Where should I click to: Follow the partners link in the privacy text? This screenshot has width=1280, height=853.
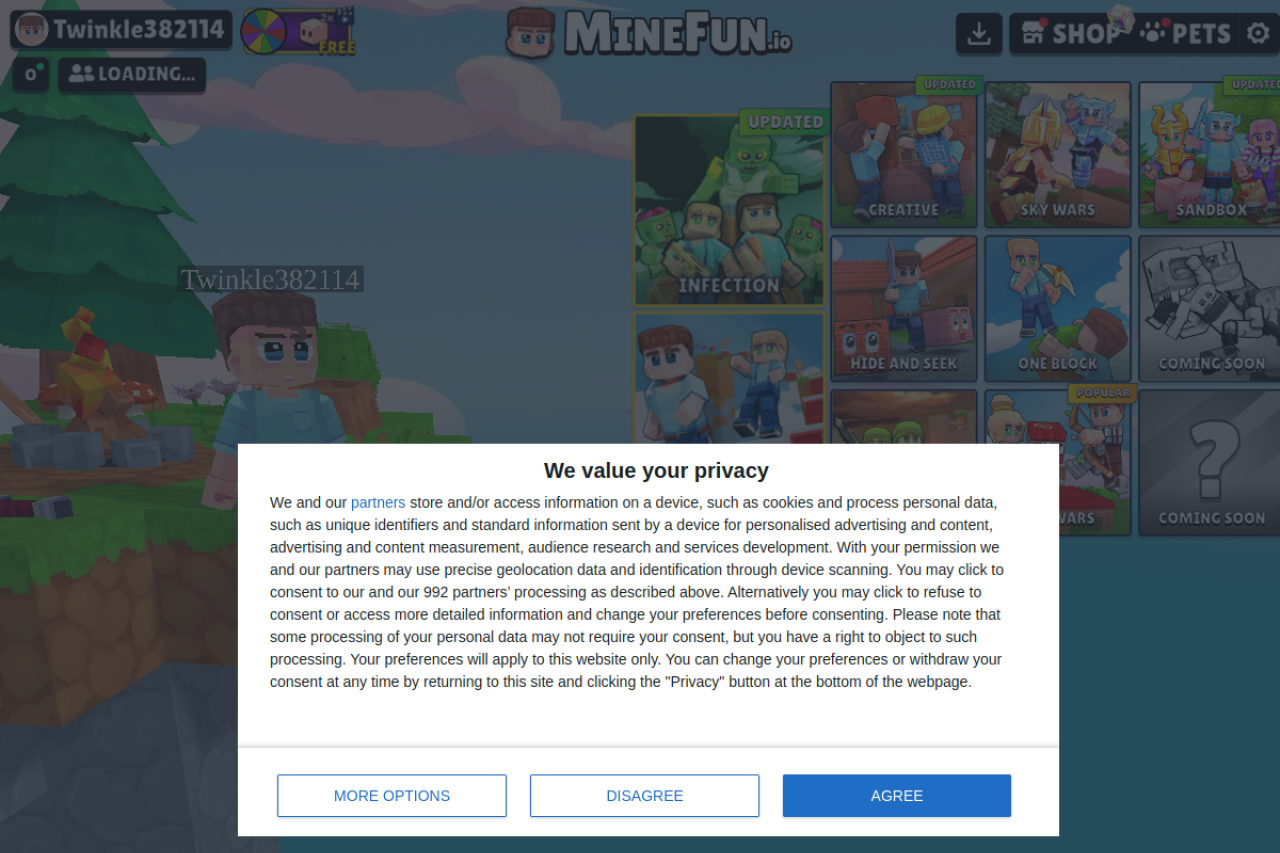pos(378,503)
